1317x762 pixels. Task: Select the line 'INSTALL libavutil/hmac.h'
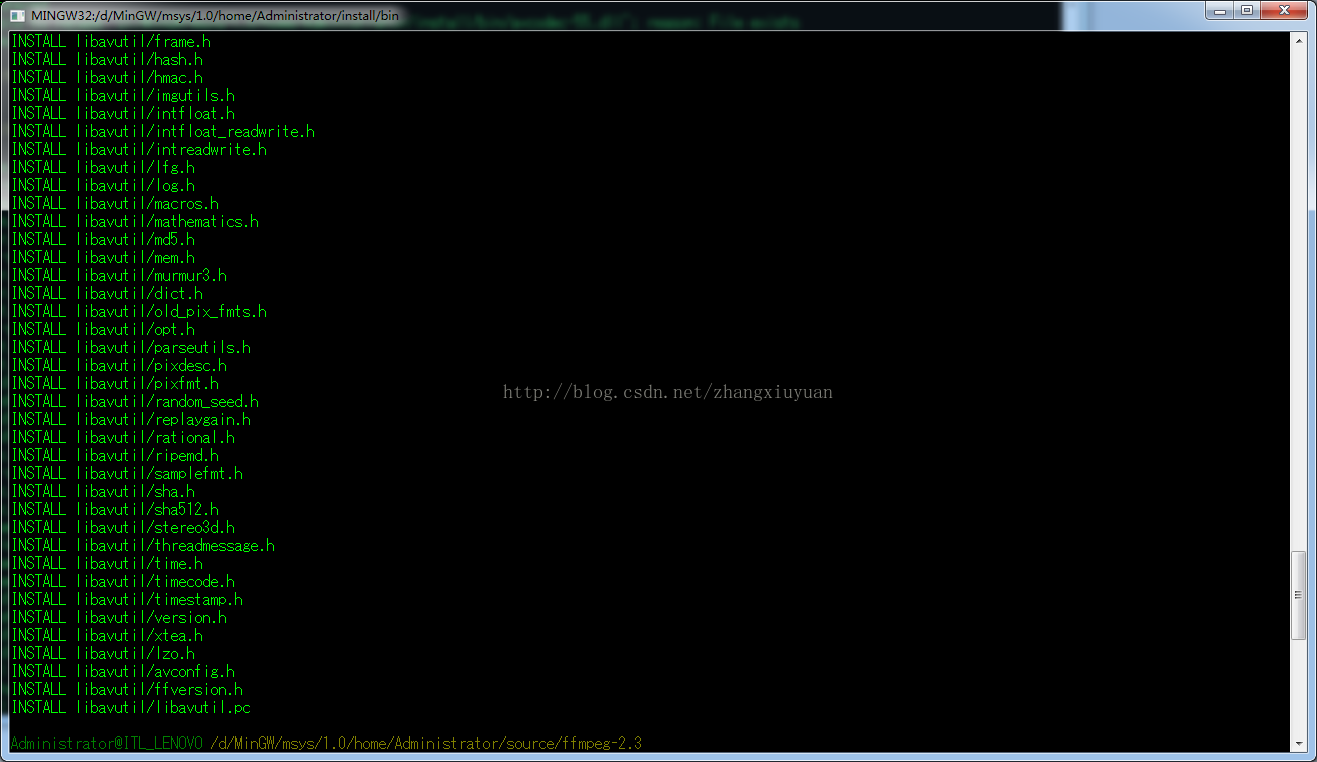coord(107,78)
